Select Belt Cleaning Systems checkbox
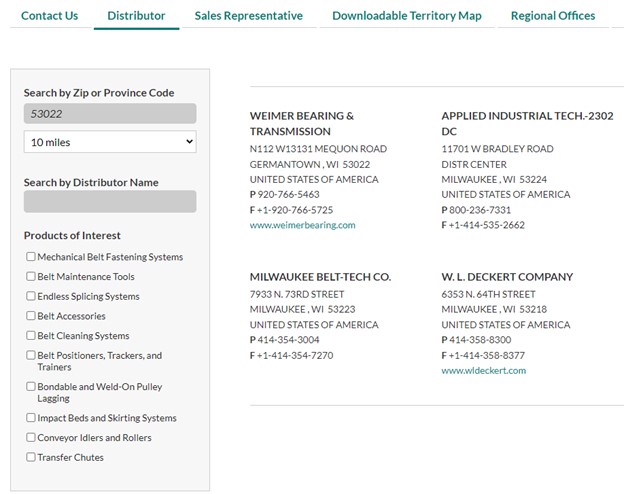Image resolution: width=624 pixels, height=494 pixels. (x=31, y=335)
